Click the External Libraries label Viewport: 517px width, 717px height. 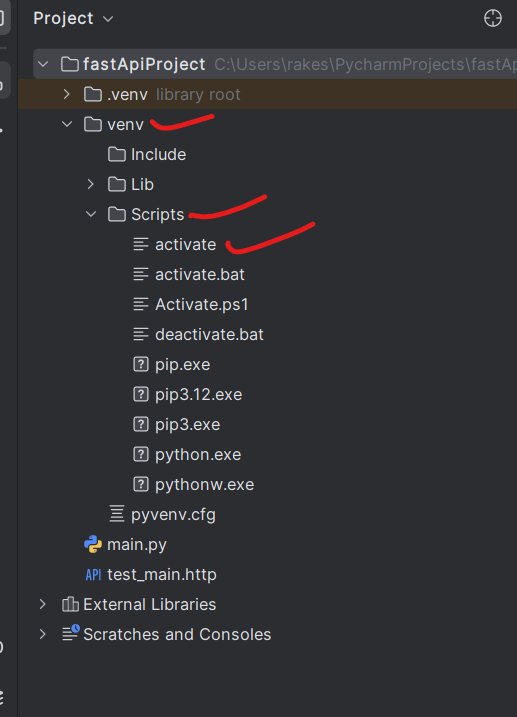pyautogui.click(x=149, y=605)
